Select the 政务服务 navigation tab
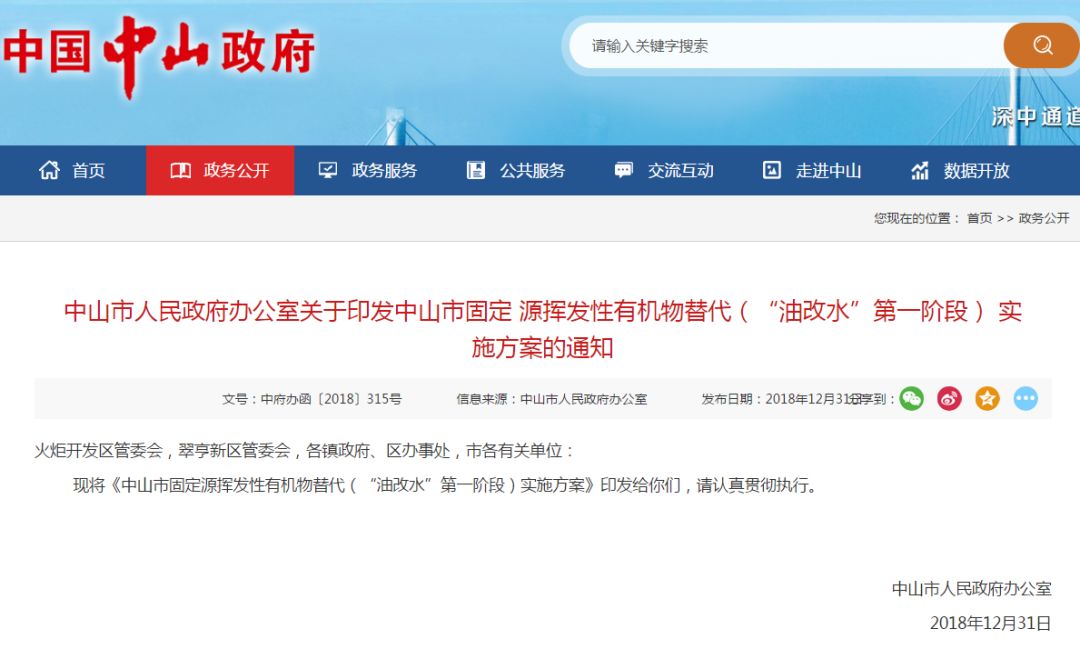Viewport: 1080px width, 659px height. (x=368, y=170)
